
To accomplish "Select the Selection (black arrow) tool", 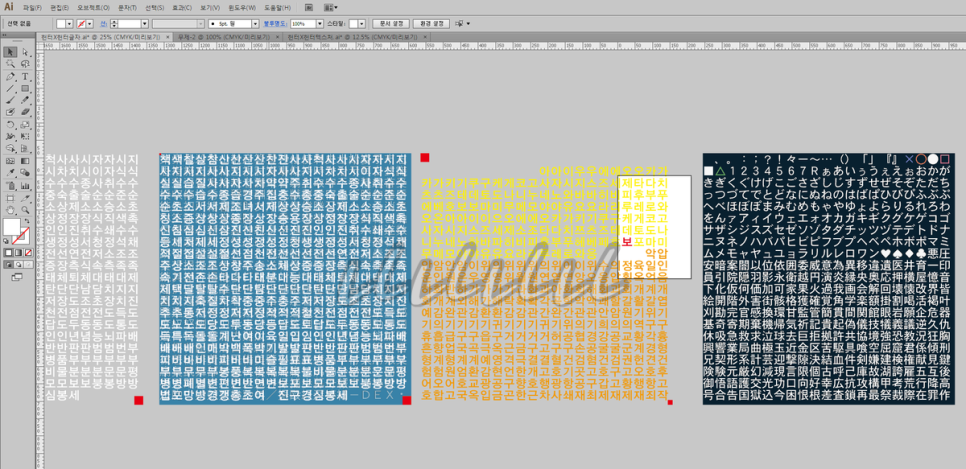I will (10, 52).
